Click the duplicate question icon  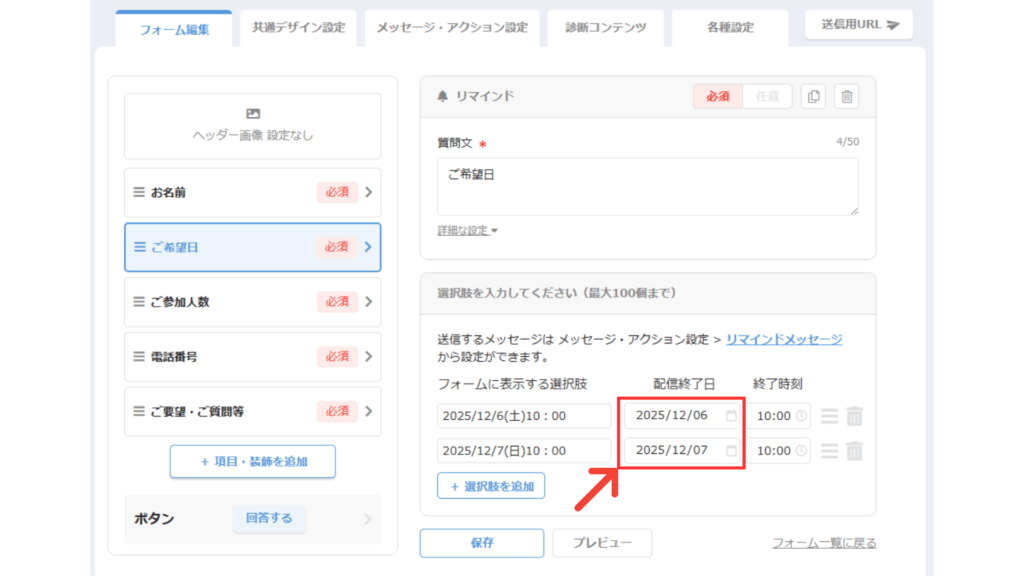[814, 96]
